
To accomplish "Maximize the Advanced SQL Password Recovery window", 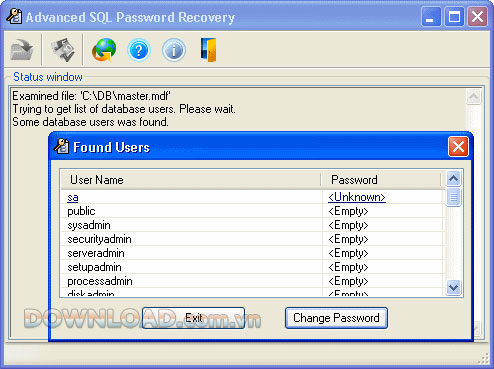I will (x=454, y=17).
